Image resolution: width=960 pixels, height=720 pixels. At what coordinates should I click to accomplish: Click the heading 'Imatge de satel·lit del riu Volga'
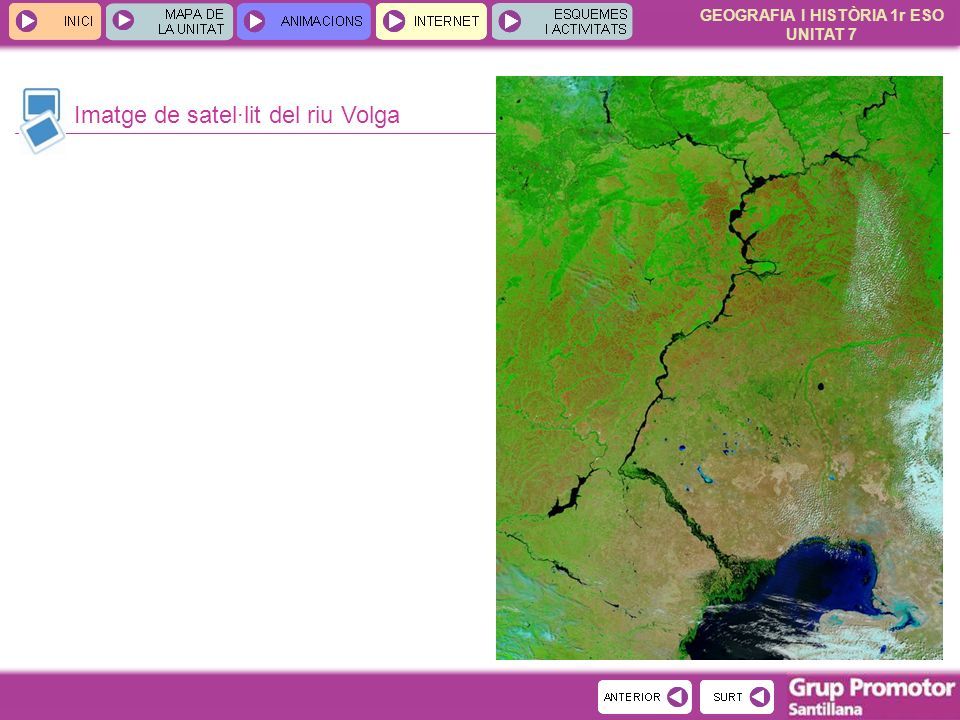pyautogui.click(x=237, y=115)
